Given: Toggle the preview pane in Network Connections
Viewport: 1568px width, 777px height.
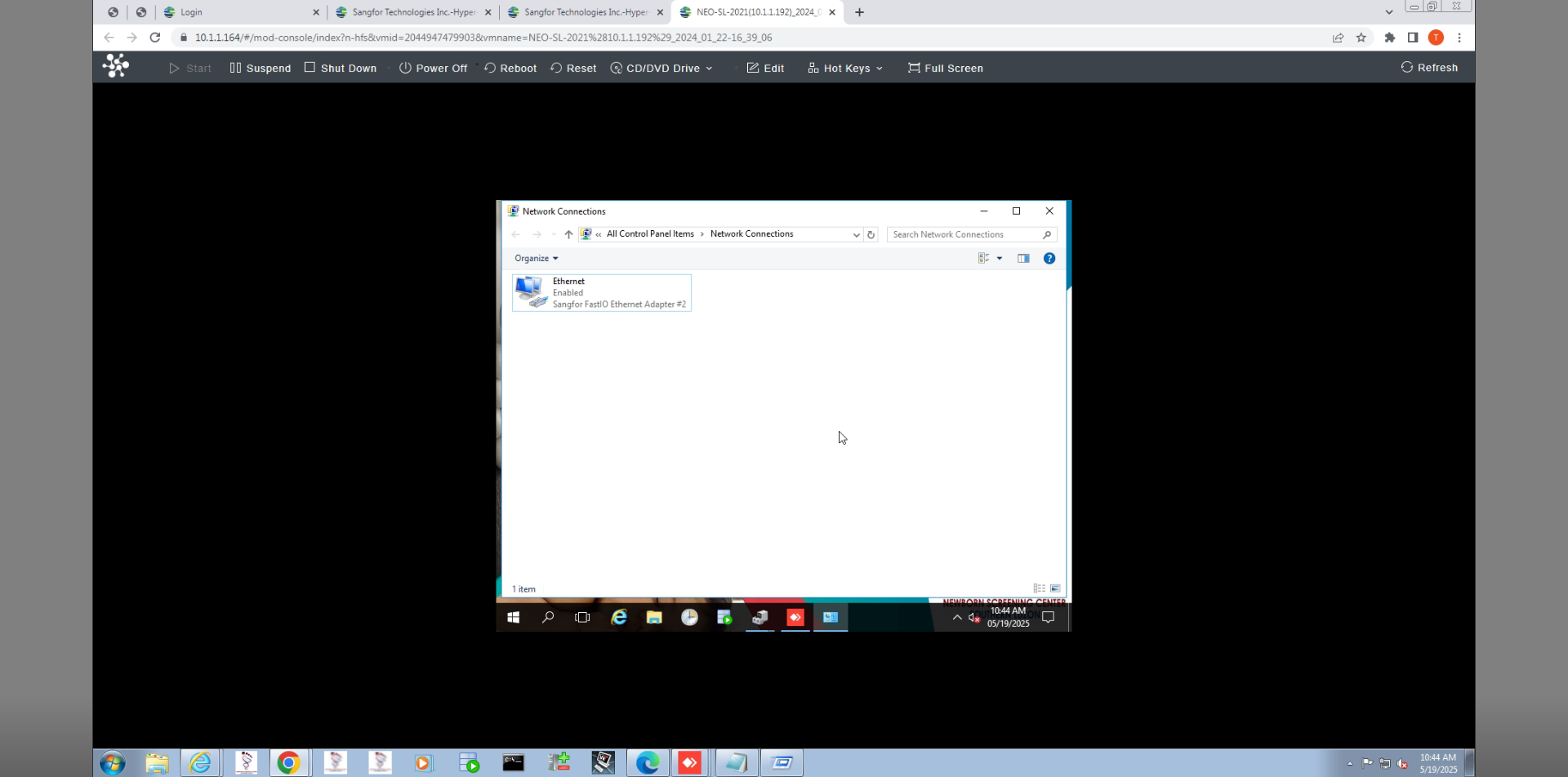Looking at the screenshot, I should click(x=1023, y=258).
